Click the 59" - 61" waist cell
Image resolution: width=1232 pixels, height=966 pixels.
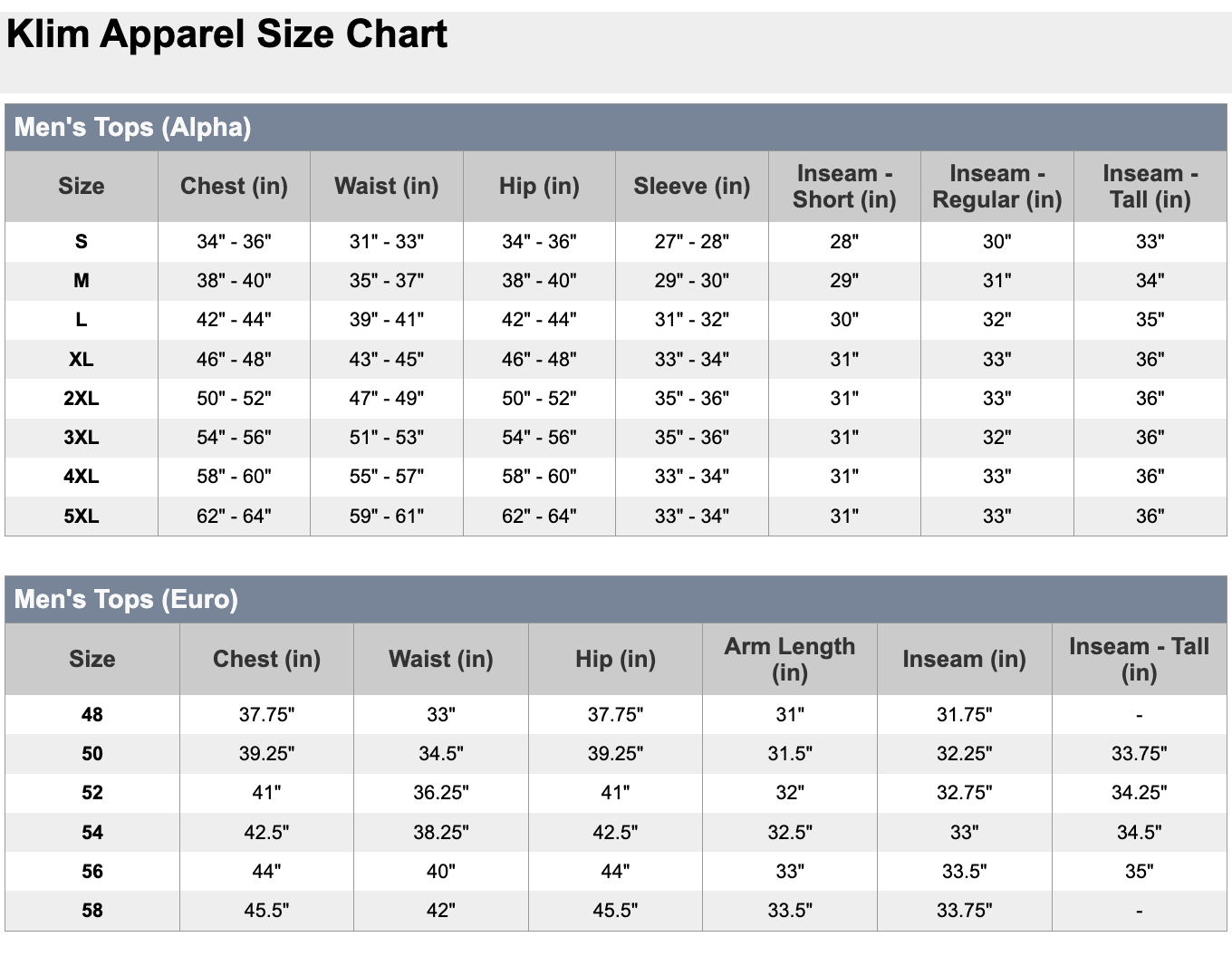[x=387, y=517]
